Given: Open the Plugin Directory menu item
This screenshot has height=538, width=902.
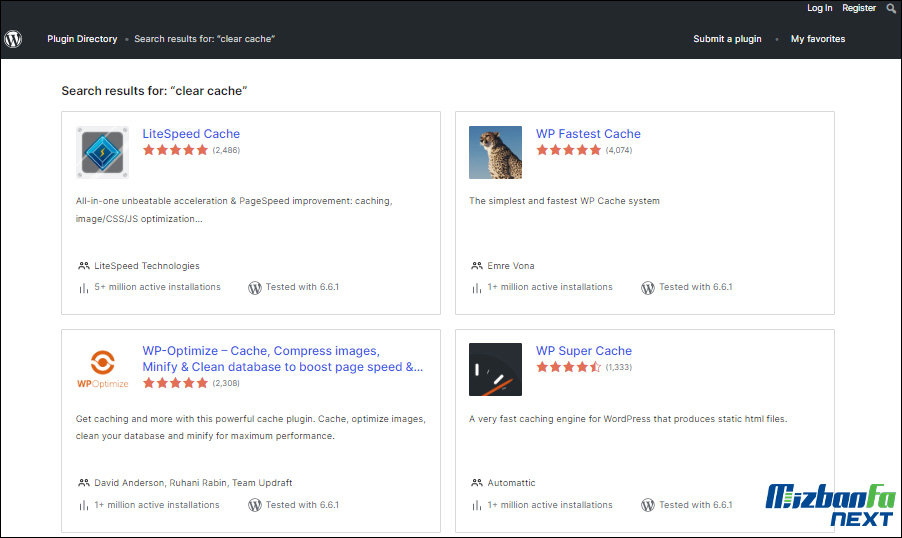Looking at the screenshot, I should point(82,39).
